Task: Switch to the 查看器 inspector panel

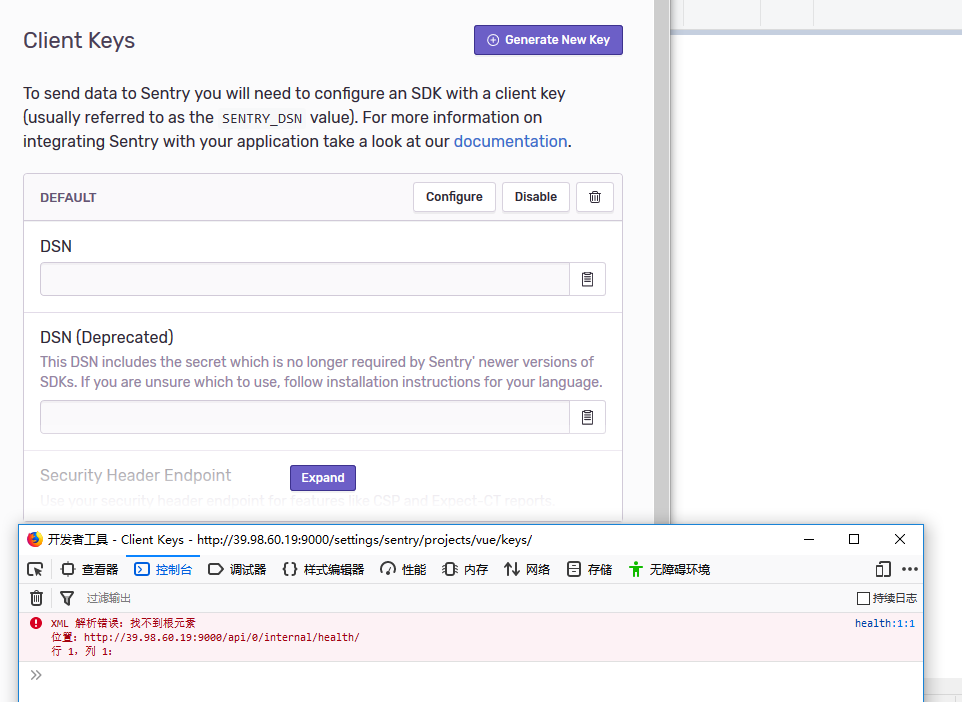Action: point(90,568)
